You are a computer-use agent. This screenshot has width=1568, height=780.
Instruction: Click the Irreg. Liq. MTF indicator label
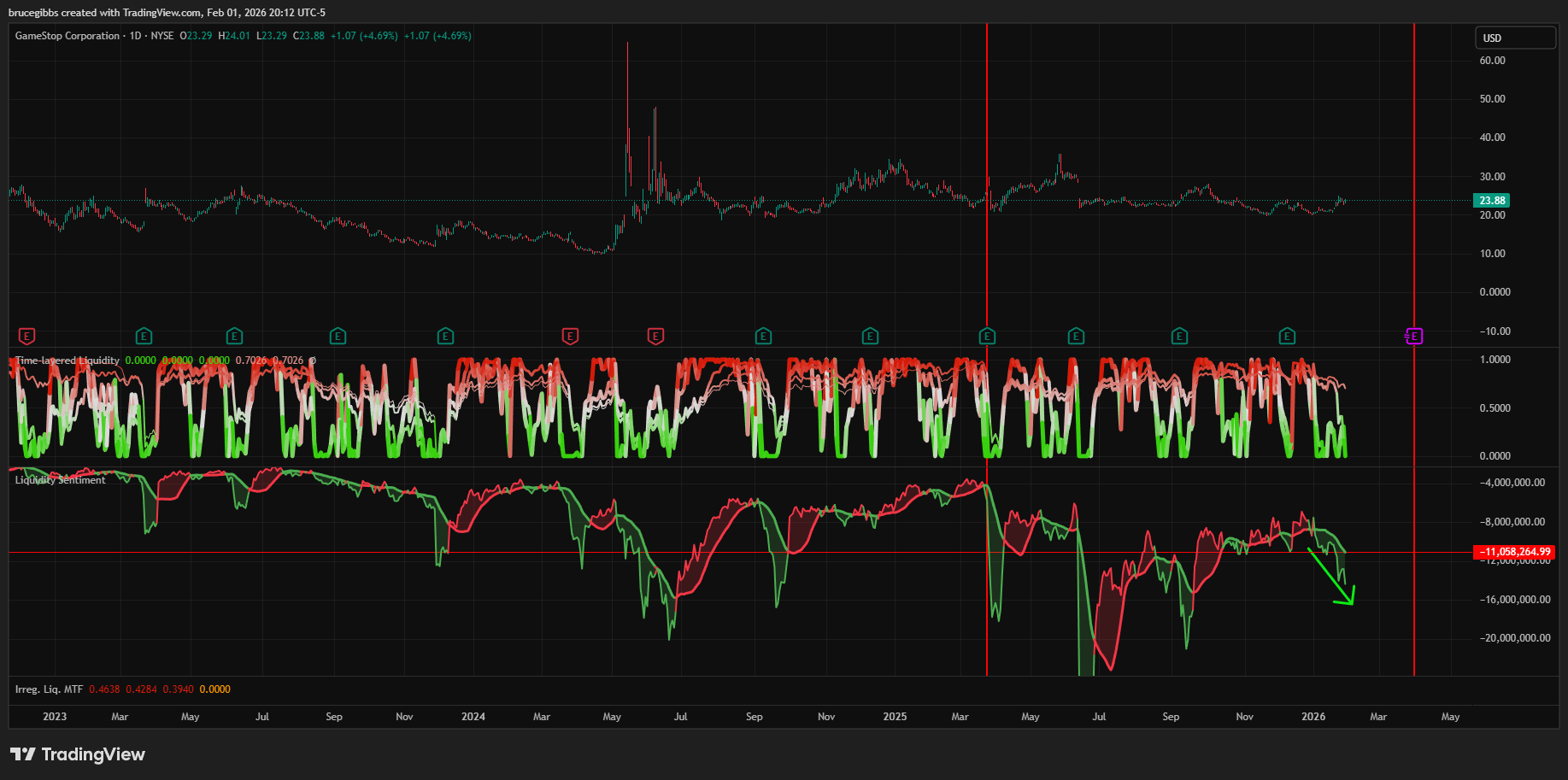pyautogui.click(x=50, y=689)
